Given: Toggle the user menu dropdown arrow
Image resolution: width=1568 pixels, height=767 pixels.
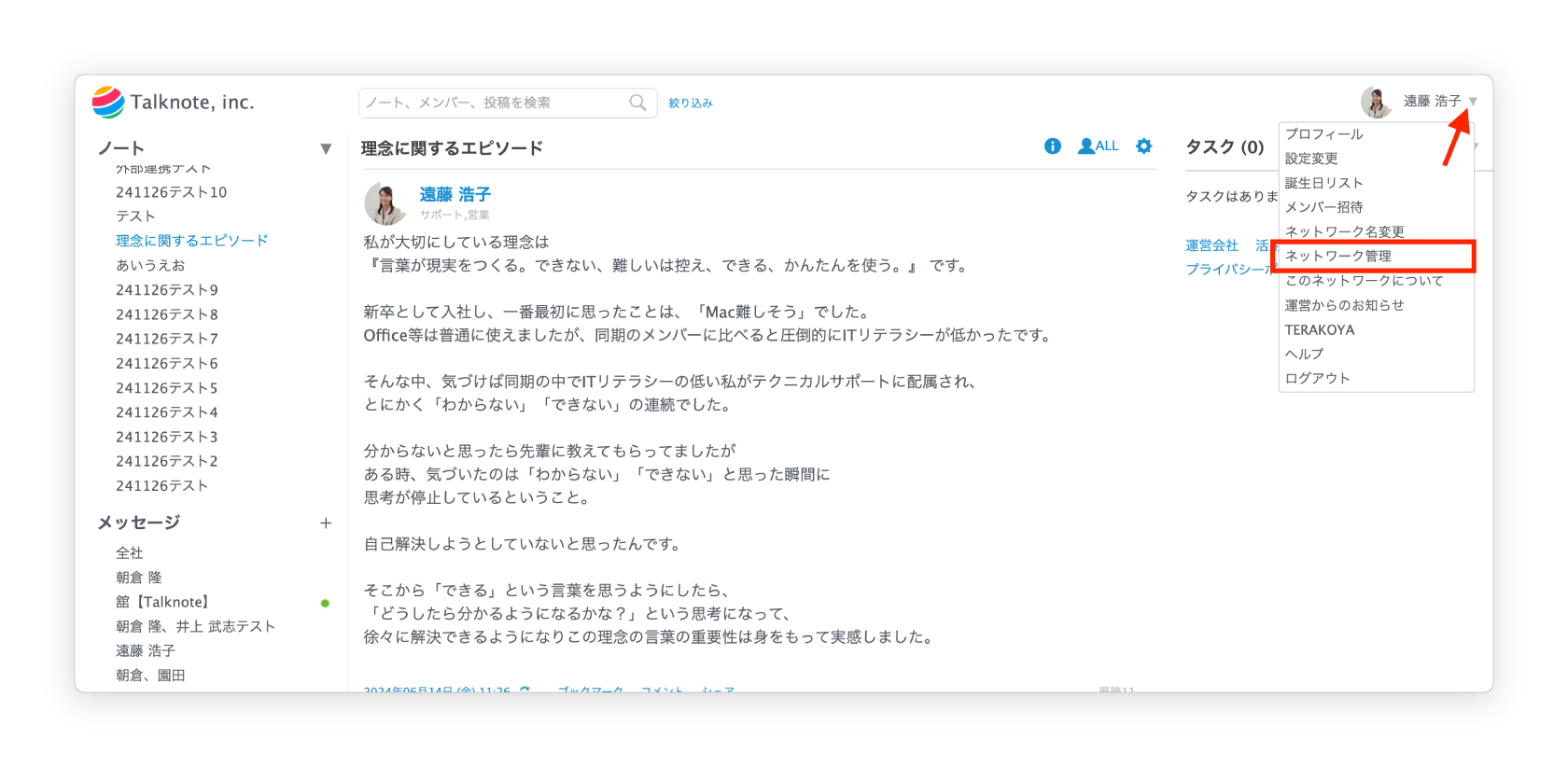Looking at the screenshot, I should [1473, 102].
